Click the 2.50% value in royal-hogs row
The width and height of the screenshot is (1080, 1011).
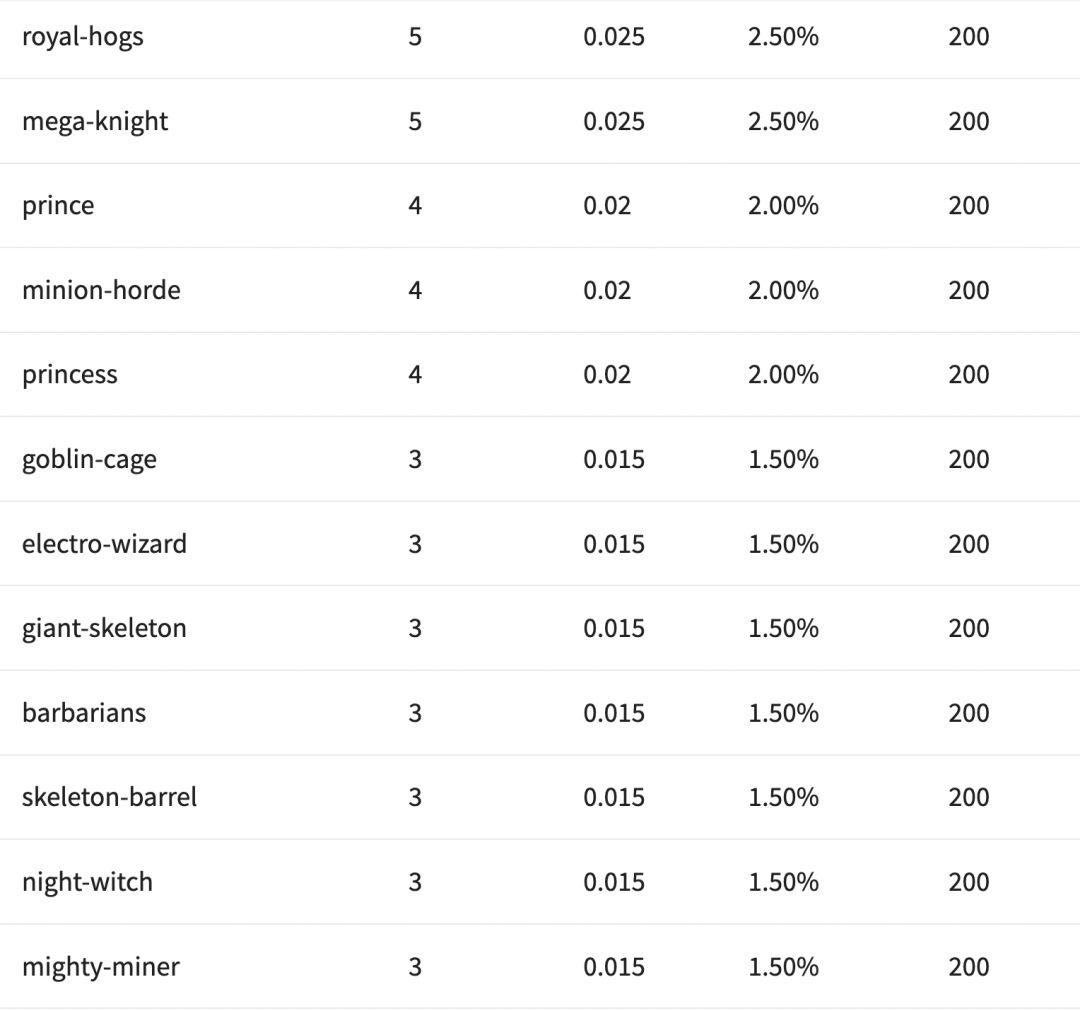point(783,37)
